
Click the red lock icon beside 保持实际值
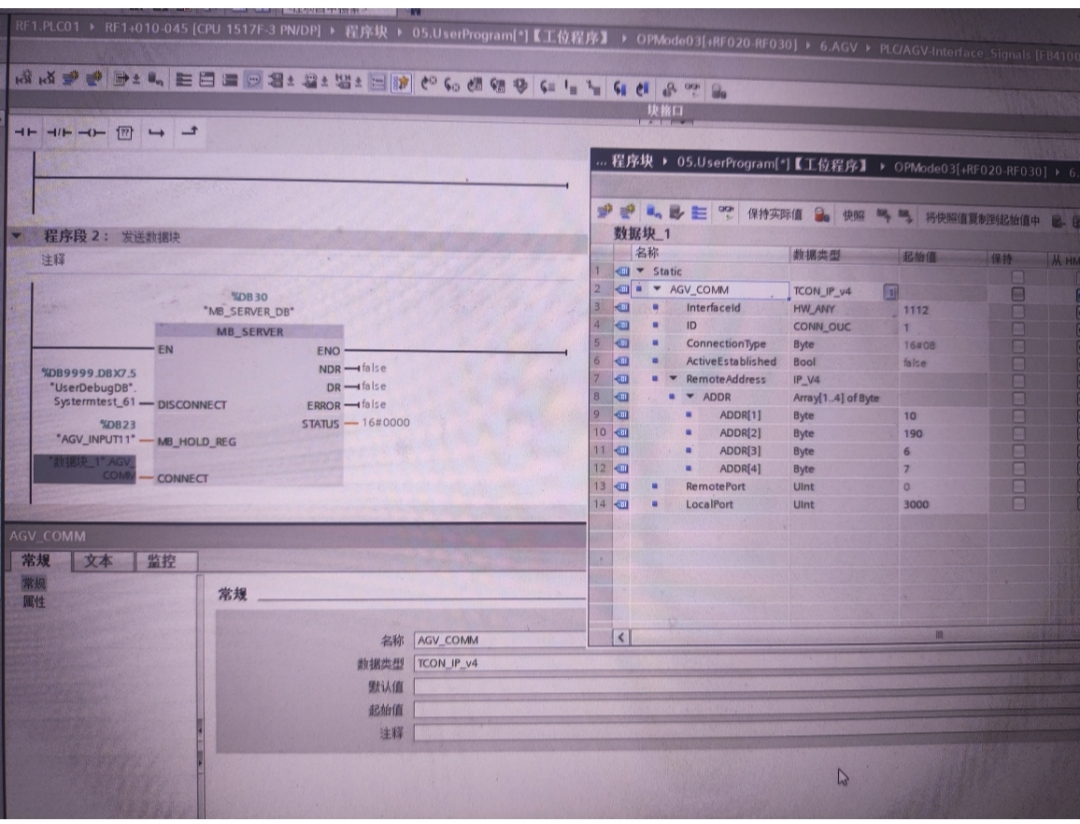pos(822,215)
